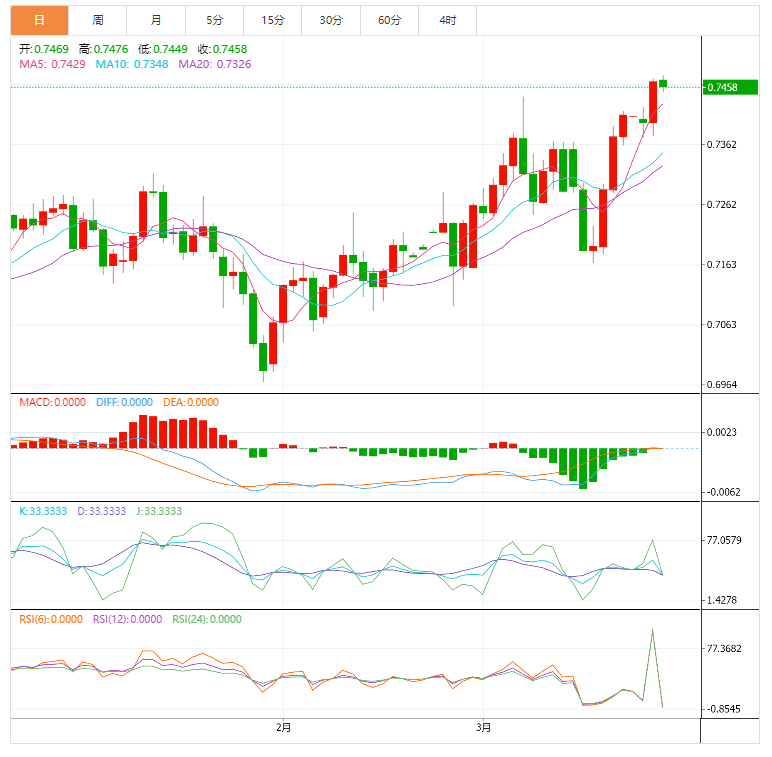772x757 pixels.
Task: Click the D:33.3333 indicator value
Action: point(101,511)
